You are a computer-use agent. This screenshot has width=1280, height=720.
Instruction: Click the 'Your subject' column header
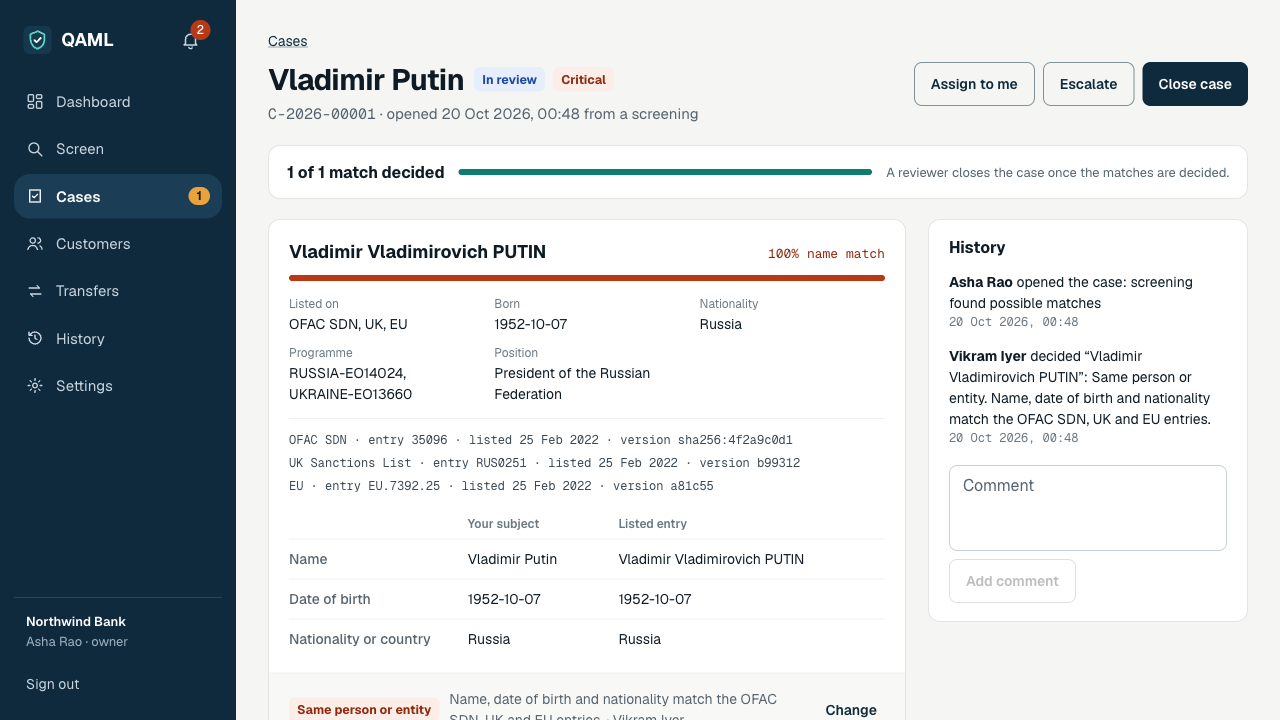tap(503, 524)
